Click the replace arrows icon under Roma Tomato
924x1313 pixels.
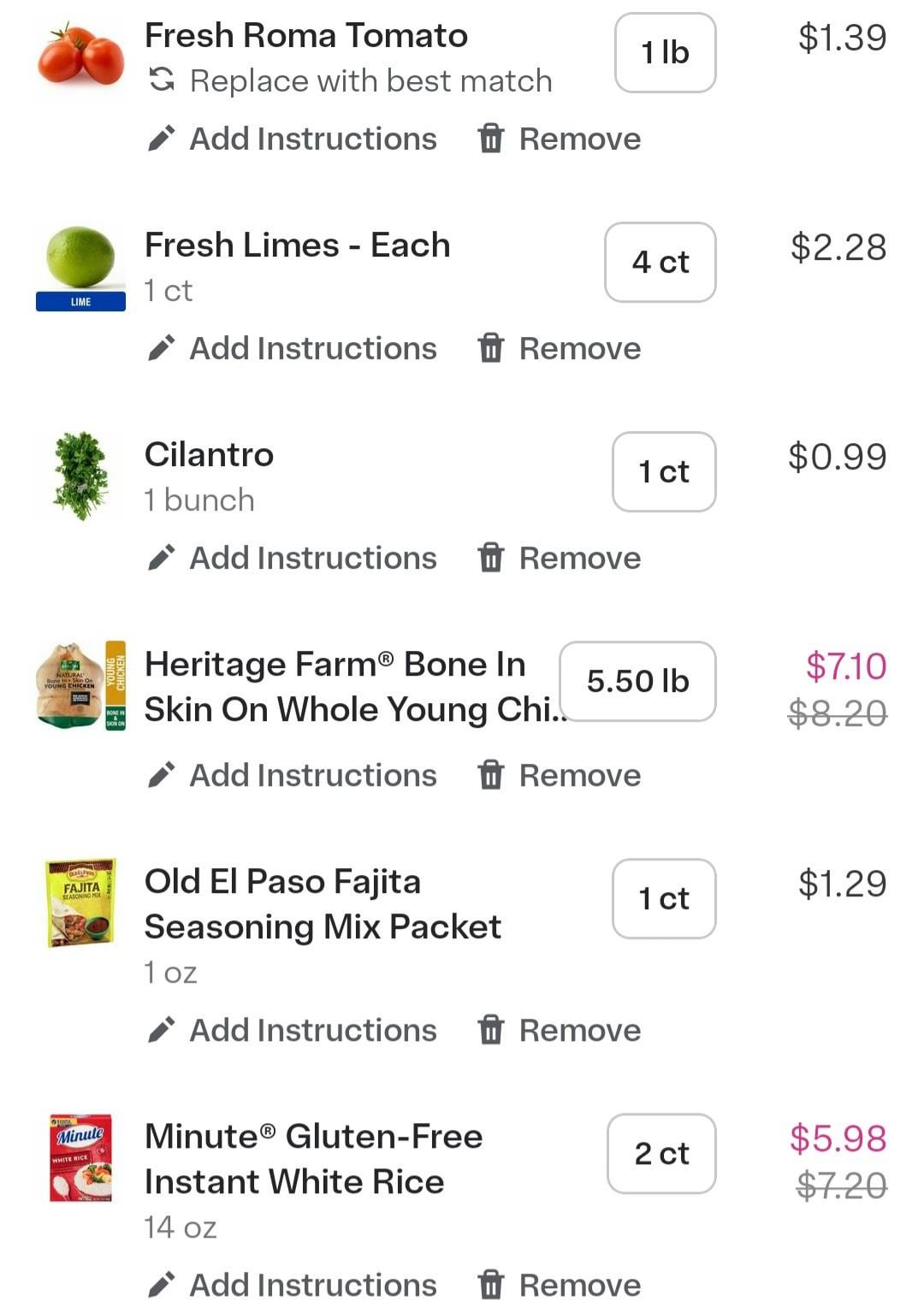pyautogui.click(x=162, y=80)
